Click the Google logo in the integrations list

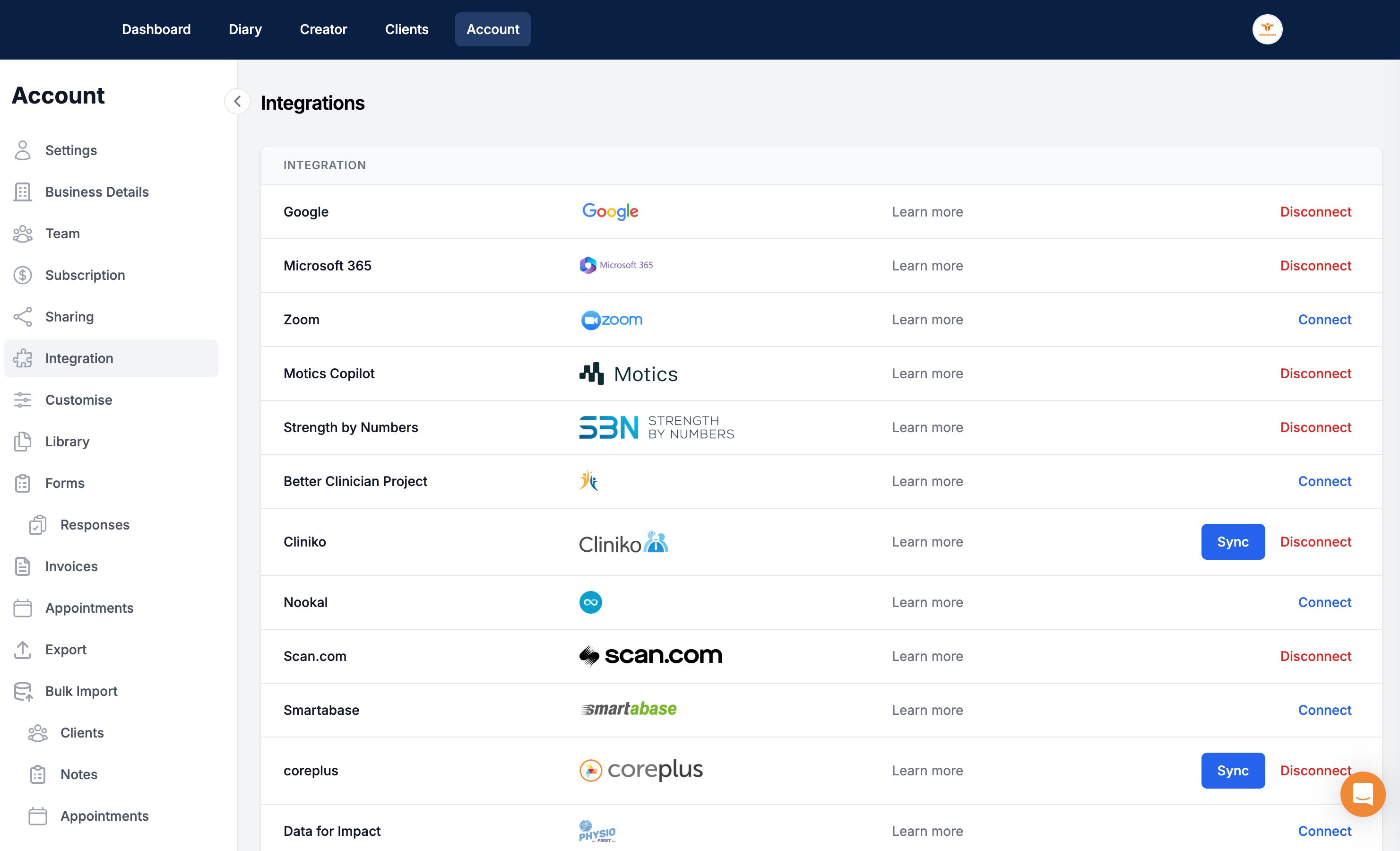[x=610, y=211]
